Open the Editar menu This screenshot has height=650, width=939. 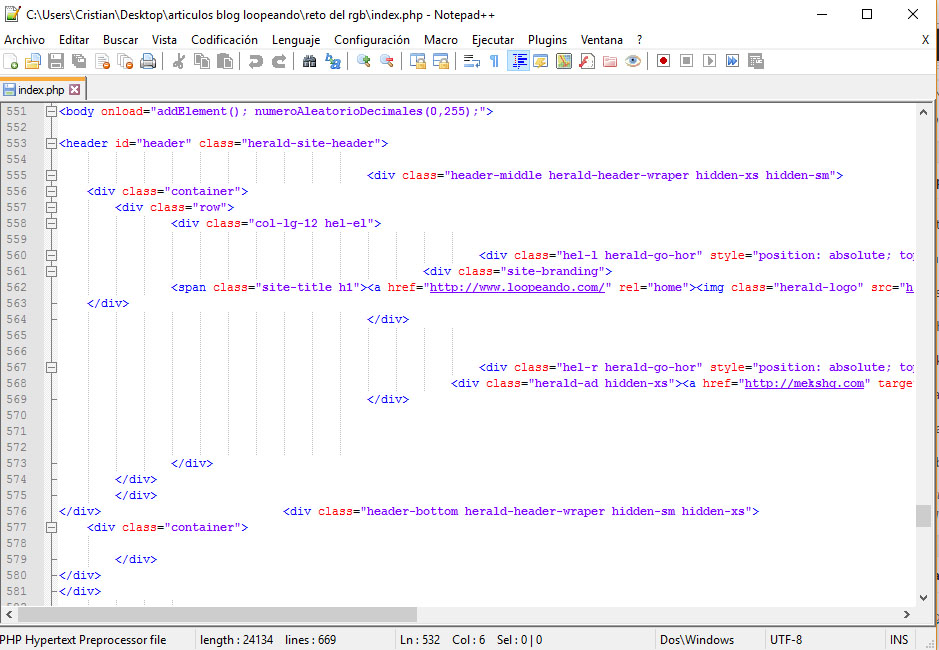74,40
